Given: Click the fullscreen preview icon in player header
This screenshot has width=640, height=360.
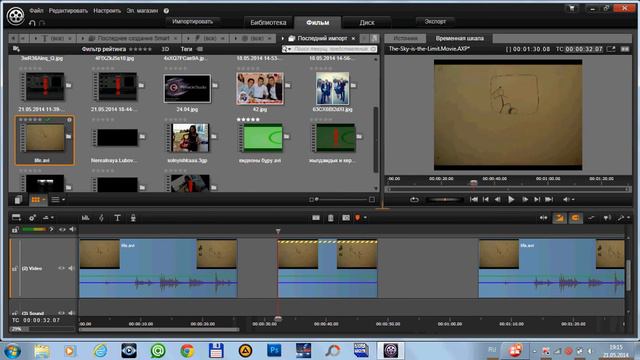Looking at the screenshot, I should coord(611,49).
